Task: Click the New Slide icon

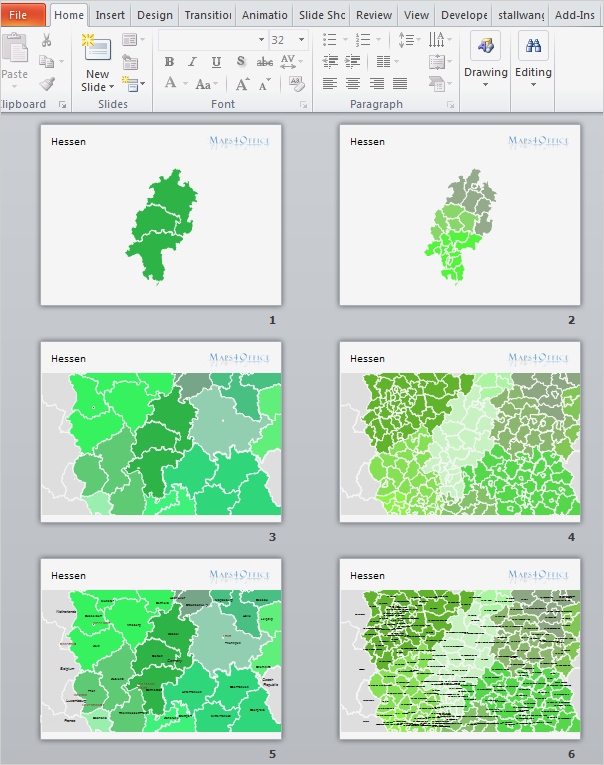Action: (x=98, y=48)
